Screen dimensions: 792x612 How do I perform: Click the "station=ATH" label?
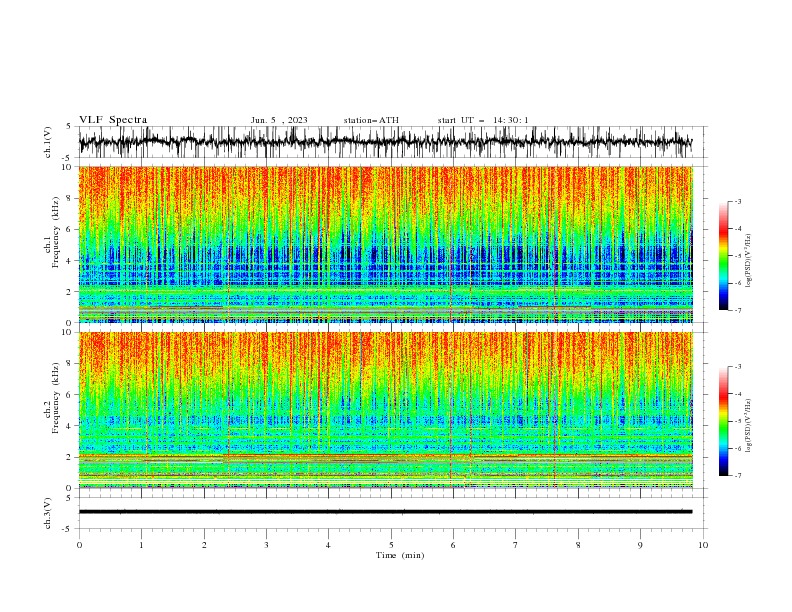(x=371, y=120)
